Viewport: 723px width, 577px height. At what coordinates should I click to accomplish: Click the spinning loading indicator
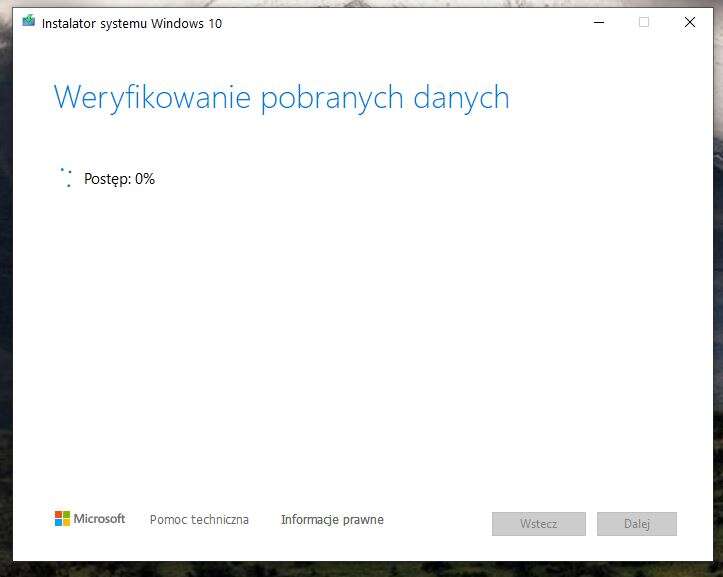[66, 178]
